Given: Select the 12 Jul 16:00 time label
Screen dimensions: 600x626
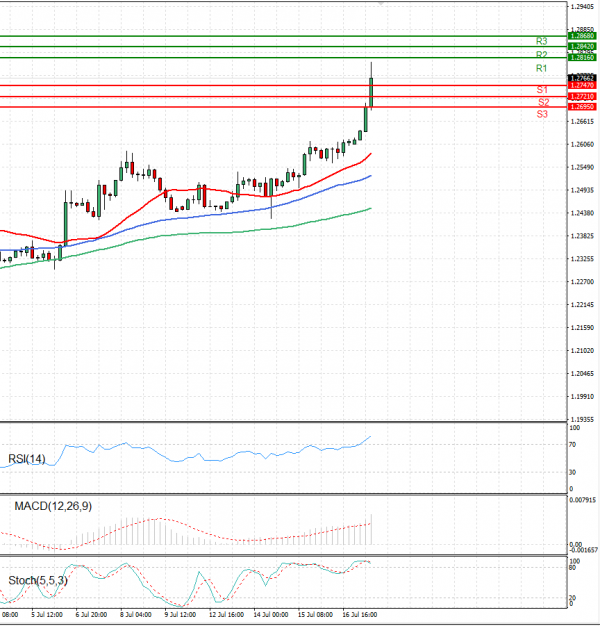Looking at the screenshot, I should click(x=226, y=614).
